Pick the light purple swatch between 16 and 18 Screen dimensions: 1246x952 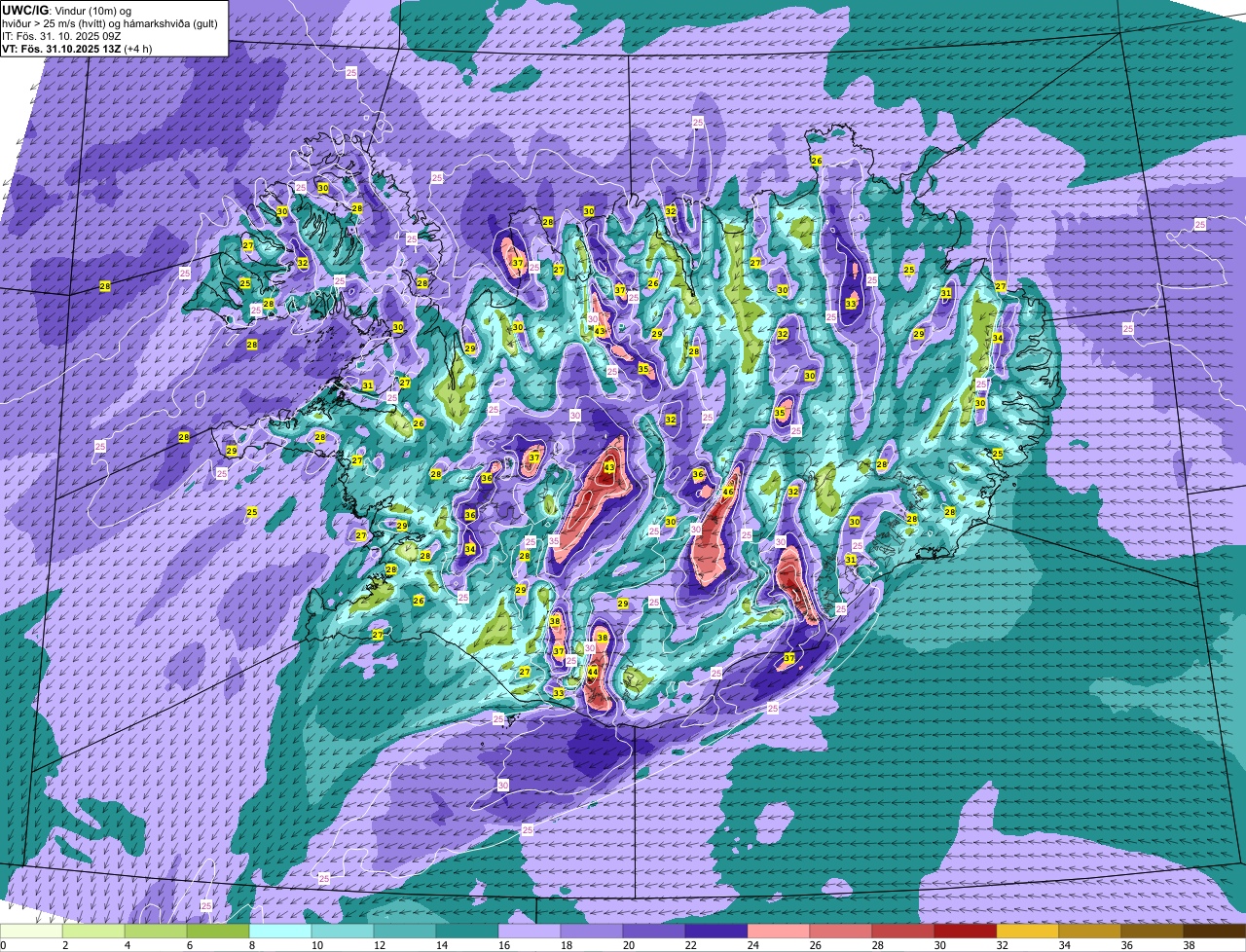click(530, 931)
